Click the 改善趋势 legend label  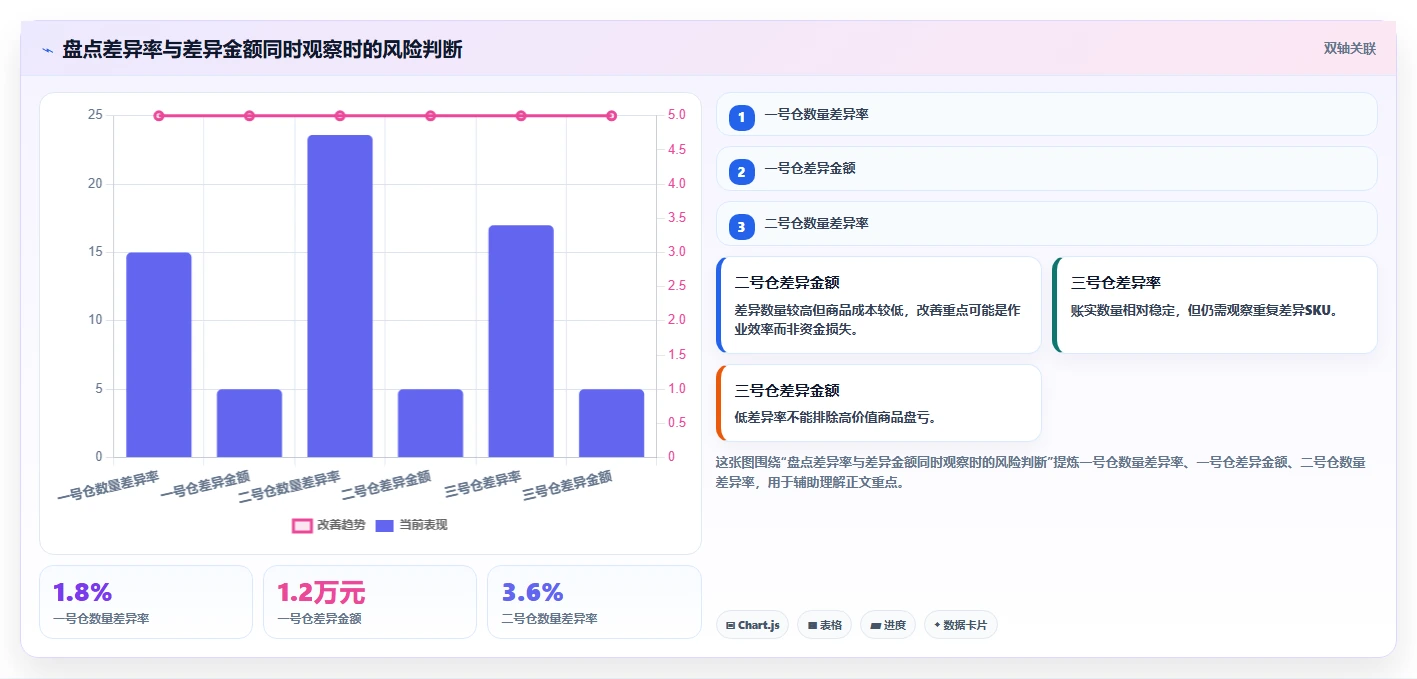341,525
